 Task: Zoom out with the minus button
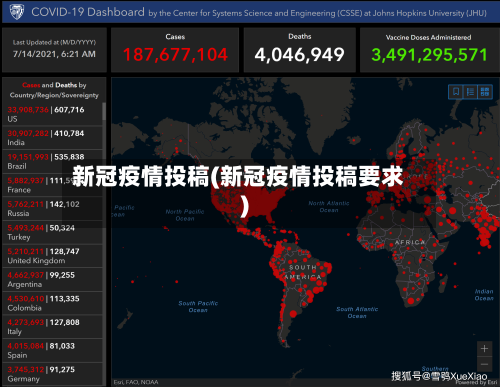(x=484, y=364)
